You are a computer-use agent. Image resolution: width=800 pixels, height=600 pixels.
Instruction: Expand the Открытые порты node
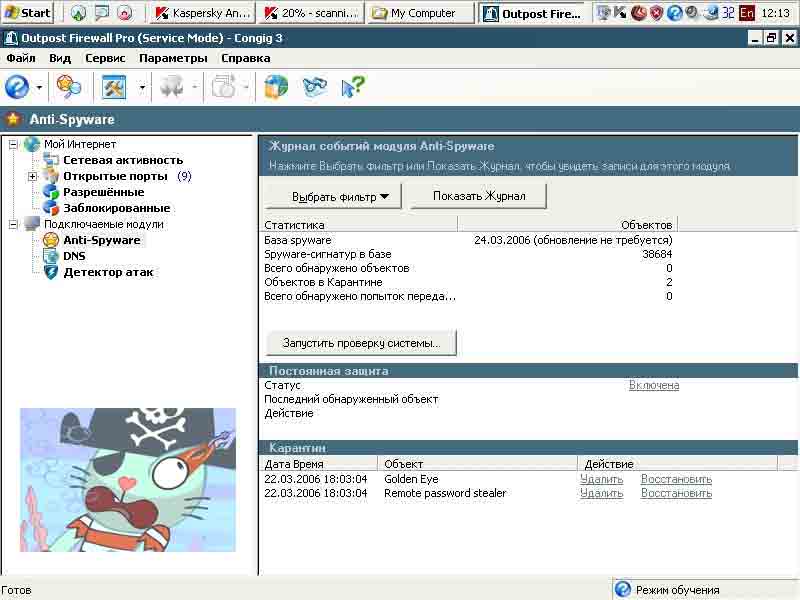pyautogui.click(x=33, y=177)
